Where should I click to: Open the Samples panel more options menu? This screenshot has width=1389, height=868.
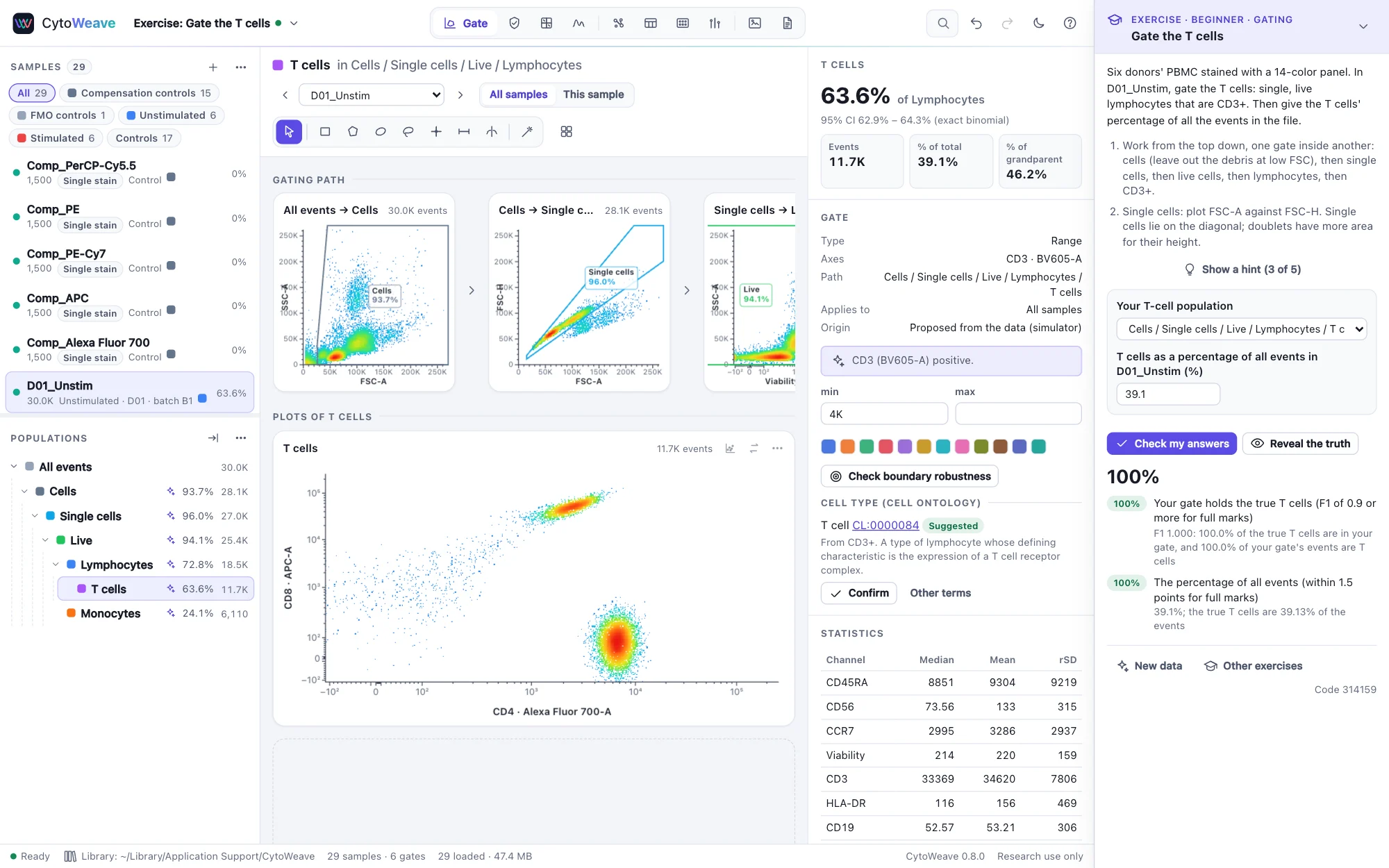241,67
